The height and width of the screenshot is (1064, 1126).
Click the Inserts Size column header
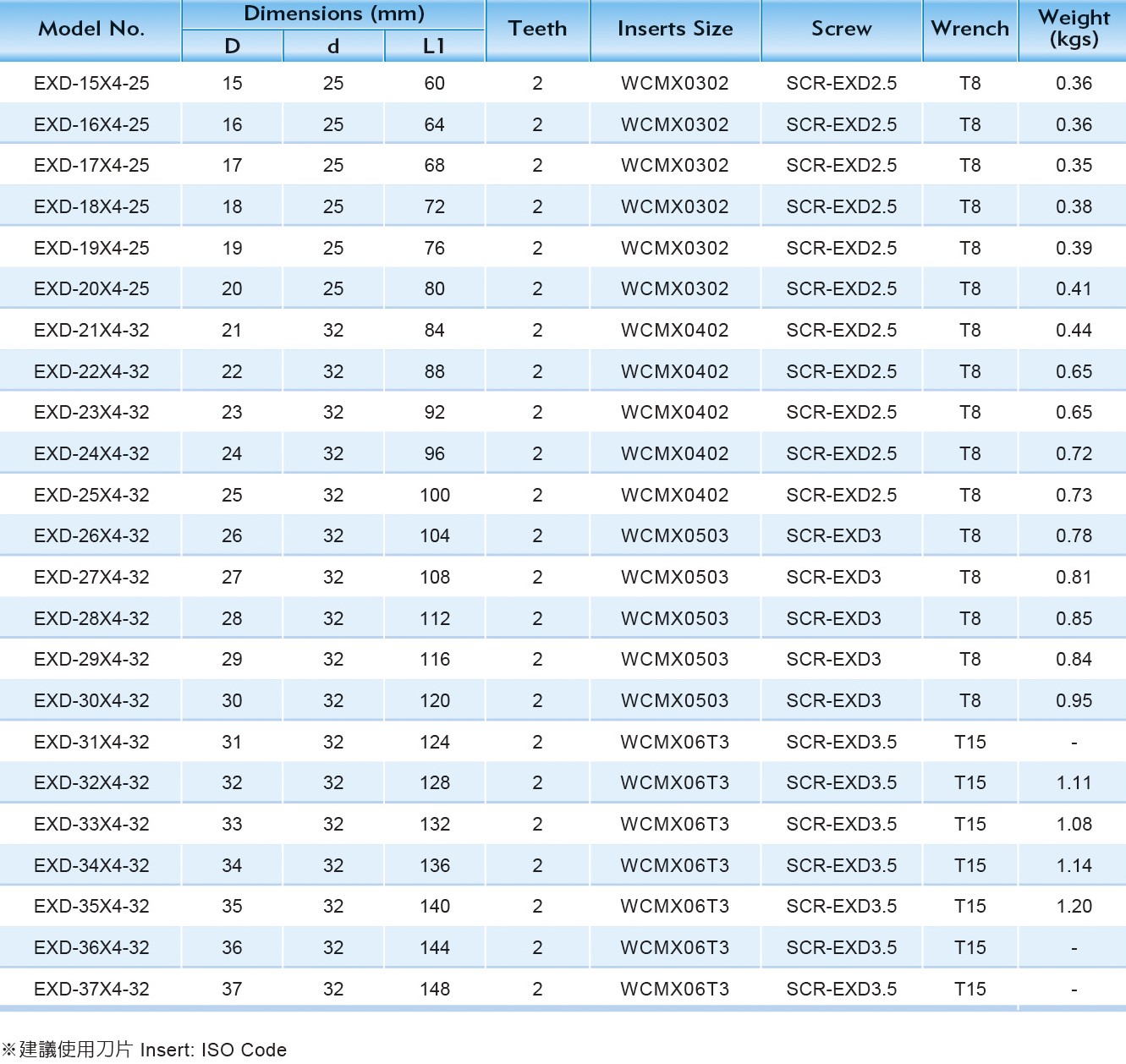[x=675, y=30]
